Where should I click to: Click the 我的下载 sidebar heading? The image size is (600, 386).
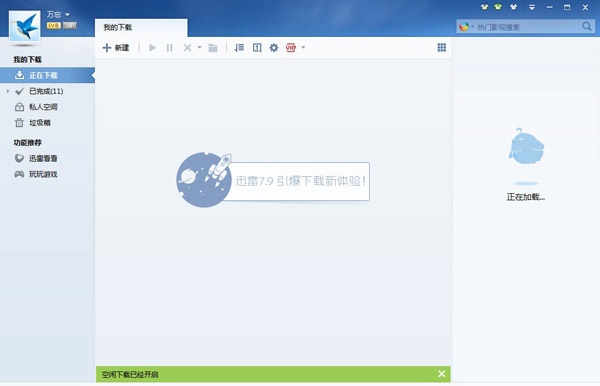[x=28, y=60]
